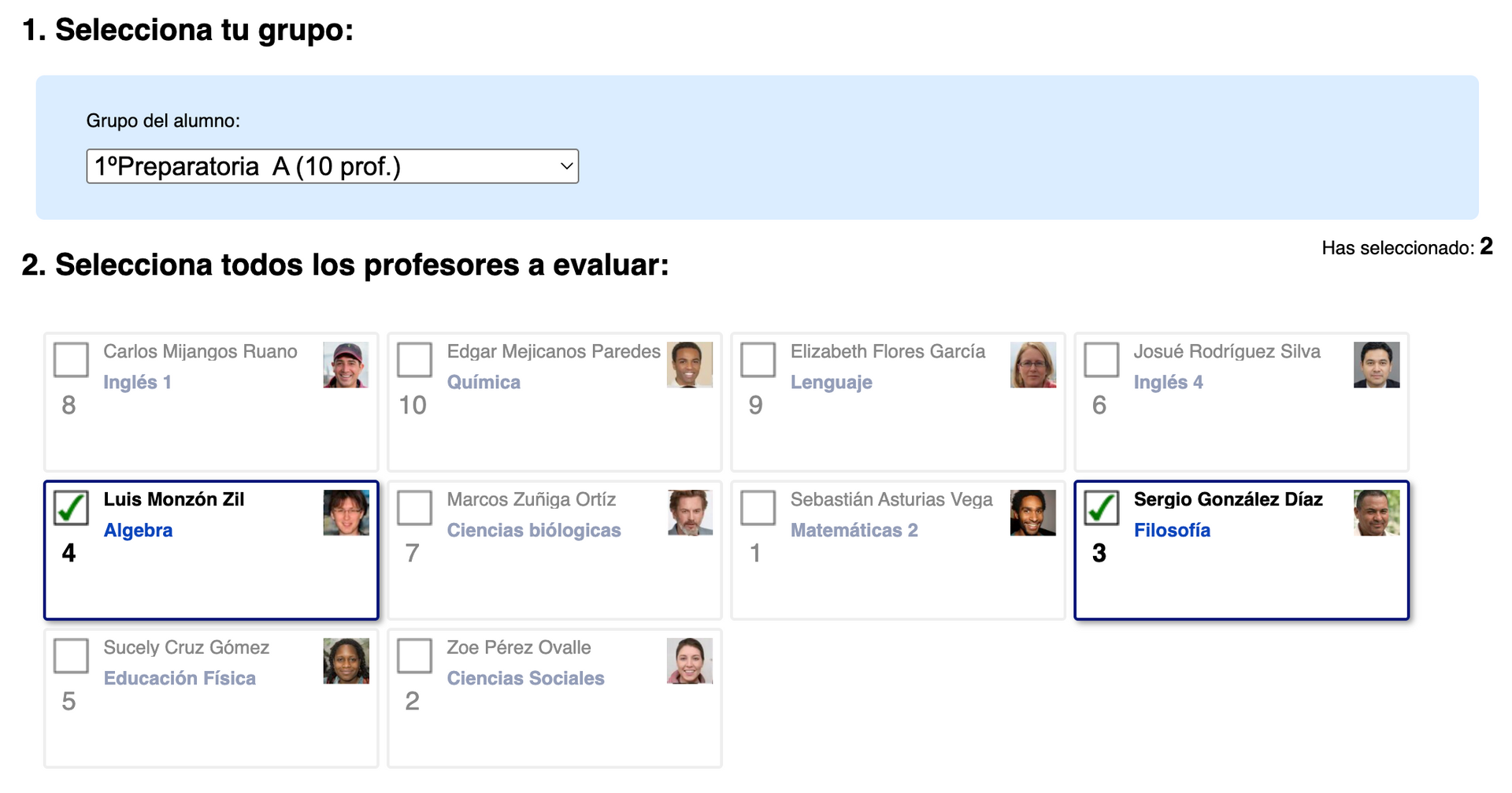
Task: Click the Filosofía subject link
Action: (x=1172, y=530)
